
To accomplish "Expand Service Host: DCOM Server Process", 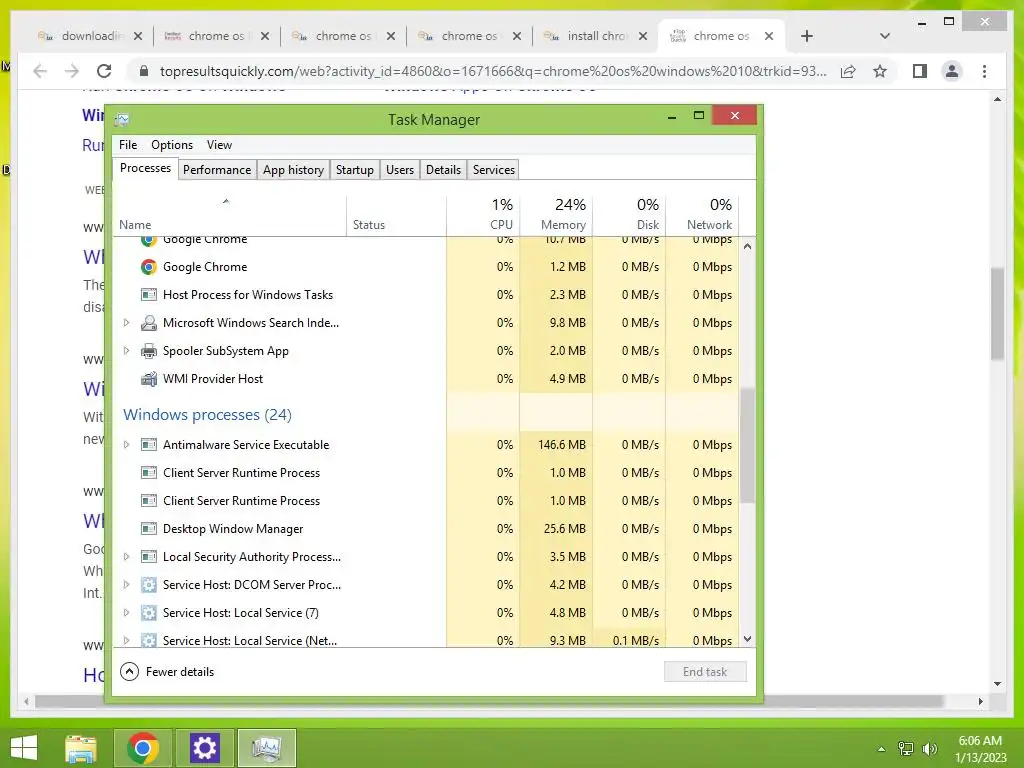I will click(127, 584).
